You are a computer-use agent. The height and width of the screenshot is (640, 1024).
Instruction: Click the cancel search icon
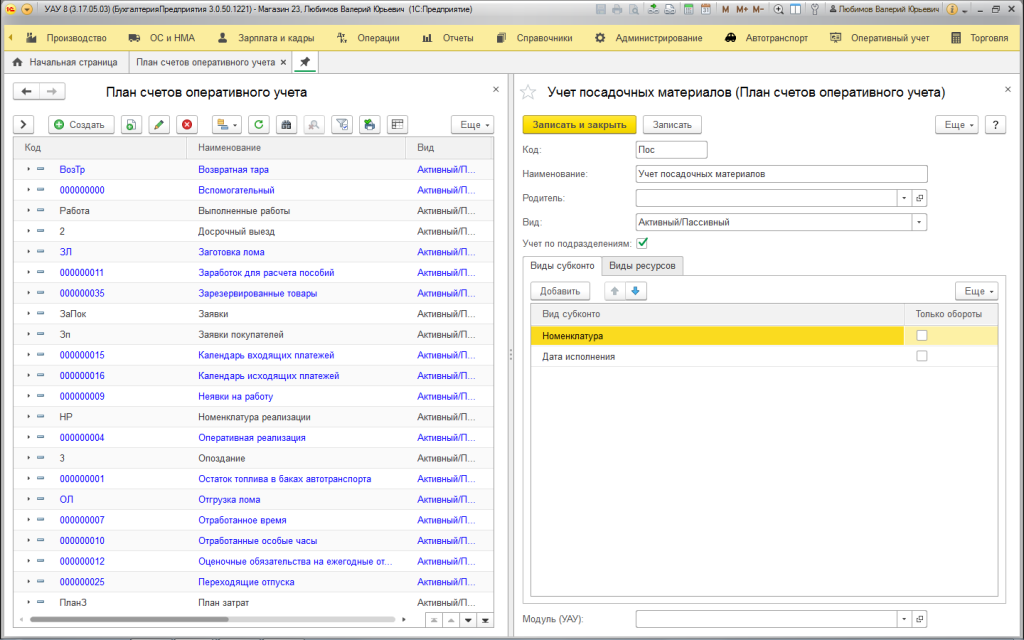314,125
